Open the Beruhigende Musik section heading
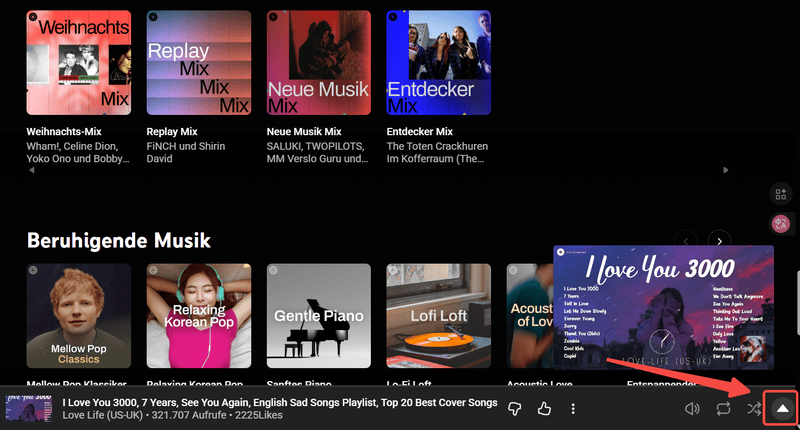This screenshot has height=430, width=800. tap(118, 240)
